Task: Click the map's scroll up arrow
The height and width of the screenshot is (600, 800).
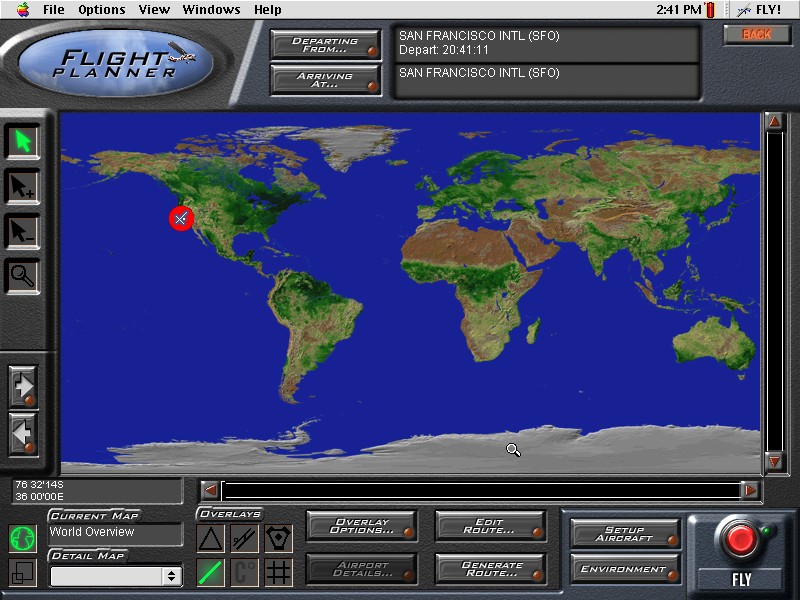Action: tap(774, 121)
